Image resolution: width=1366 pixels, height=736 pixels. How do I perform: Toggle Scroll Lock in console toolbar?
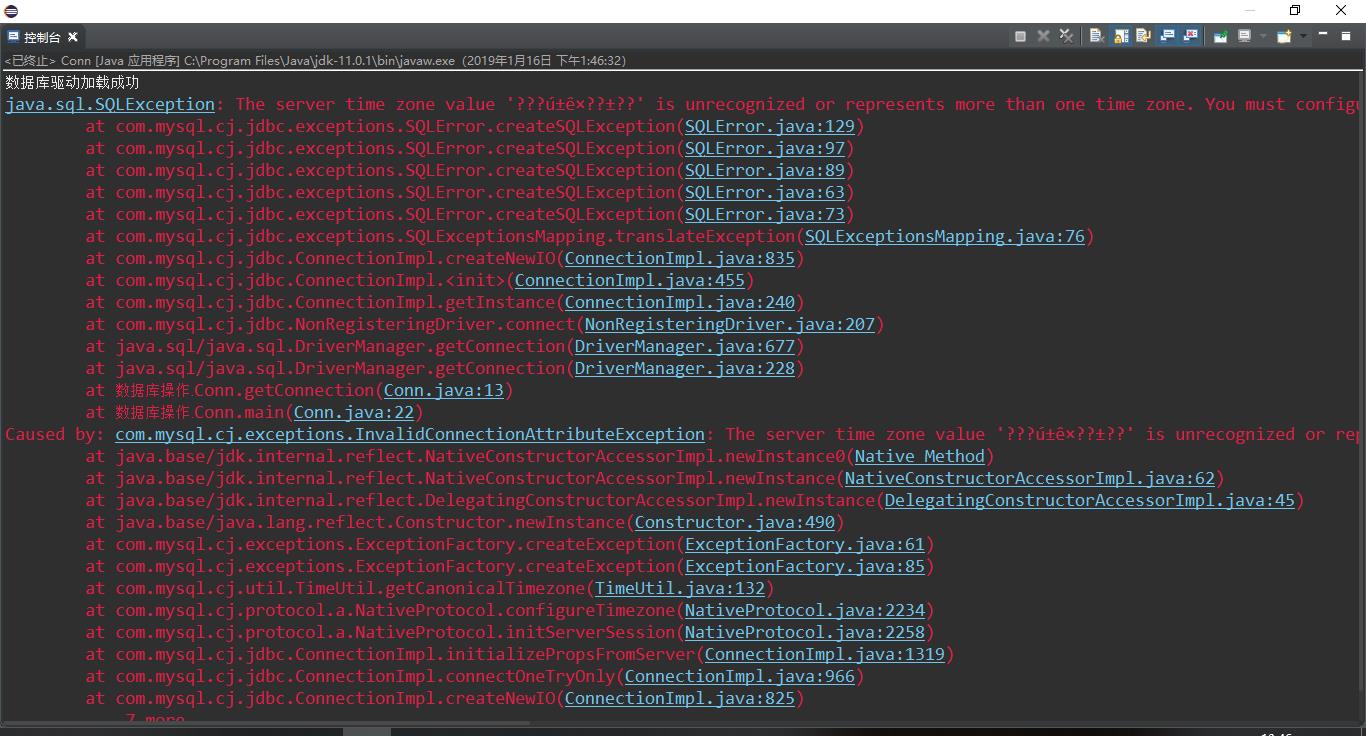[1121, 36]
